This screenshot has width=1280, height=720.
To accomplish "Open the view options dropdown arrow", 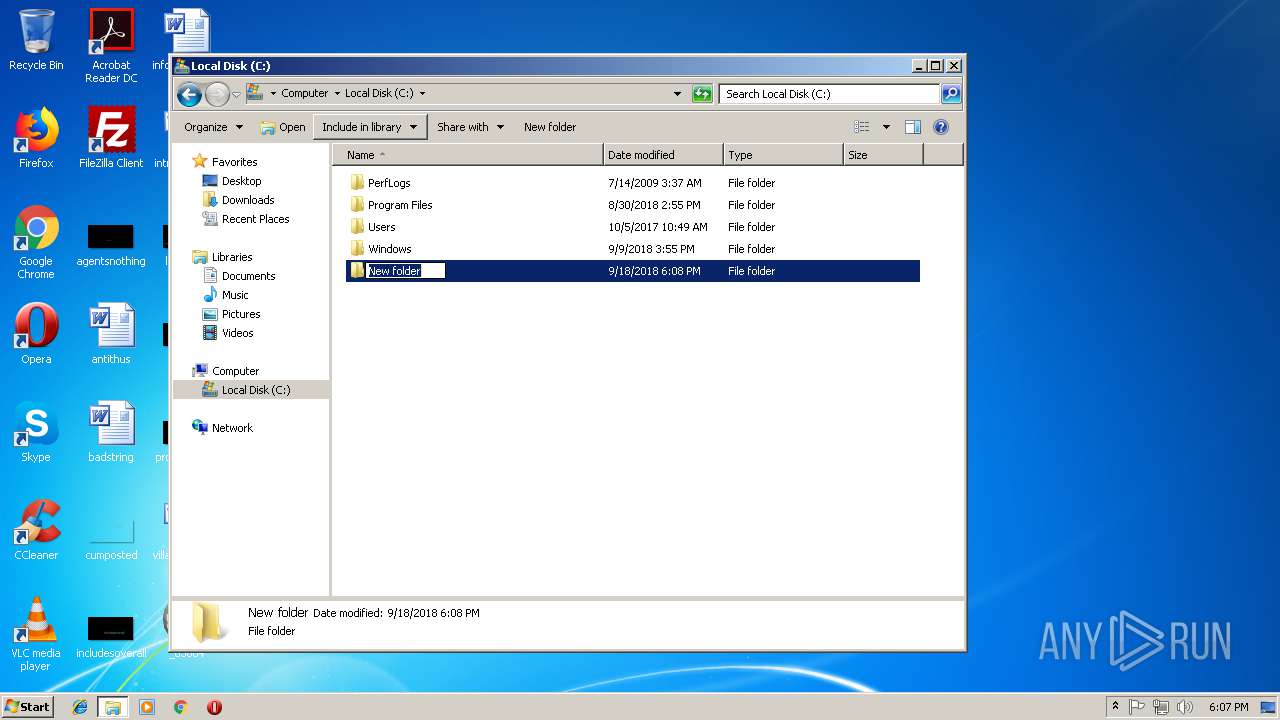I will point(886,127).
